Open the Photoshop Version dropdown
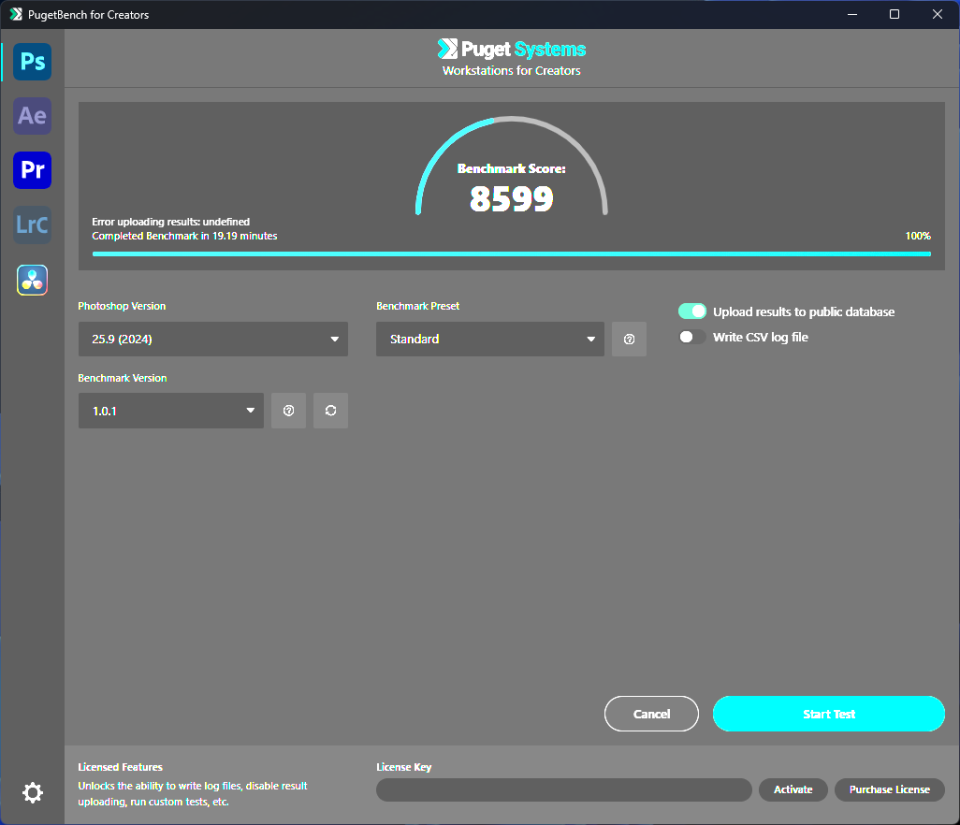960x825 pixels. coord(213,339)
